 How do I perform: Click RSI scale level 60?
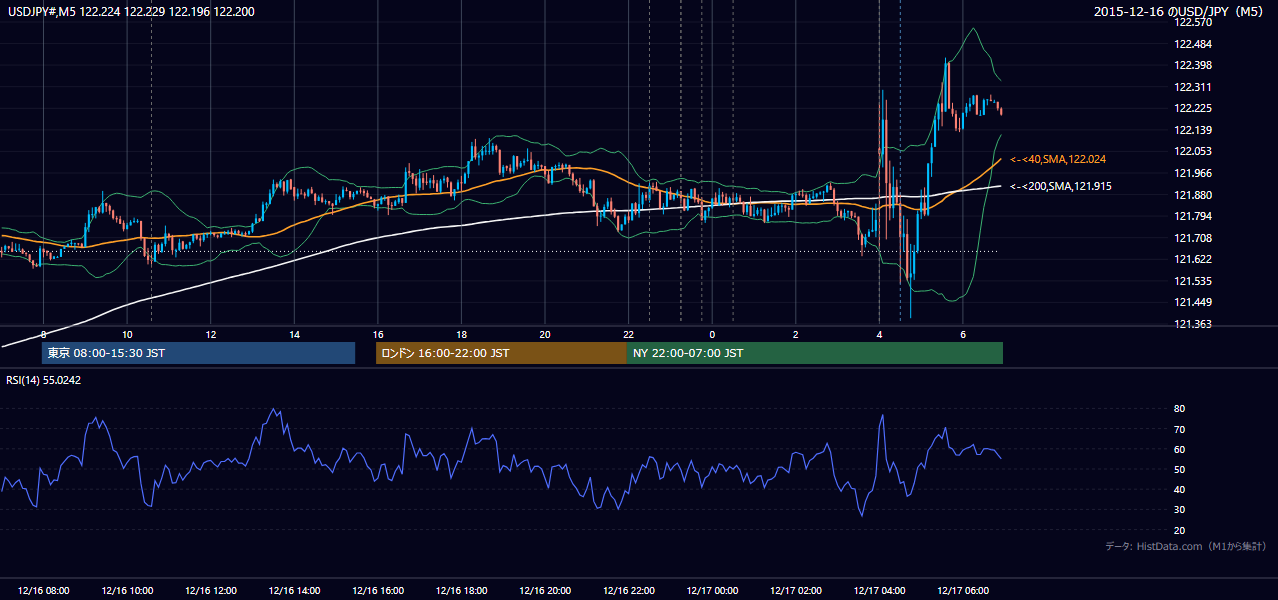pos(1179,449)
